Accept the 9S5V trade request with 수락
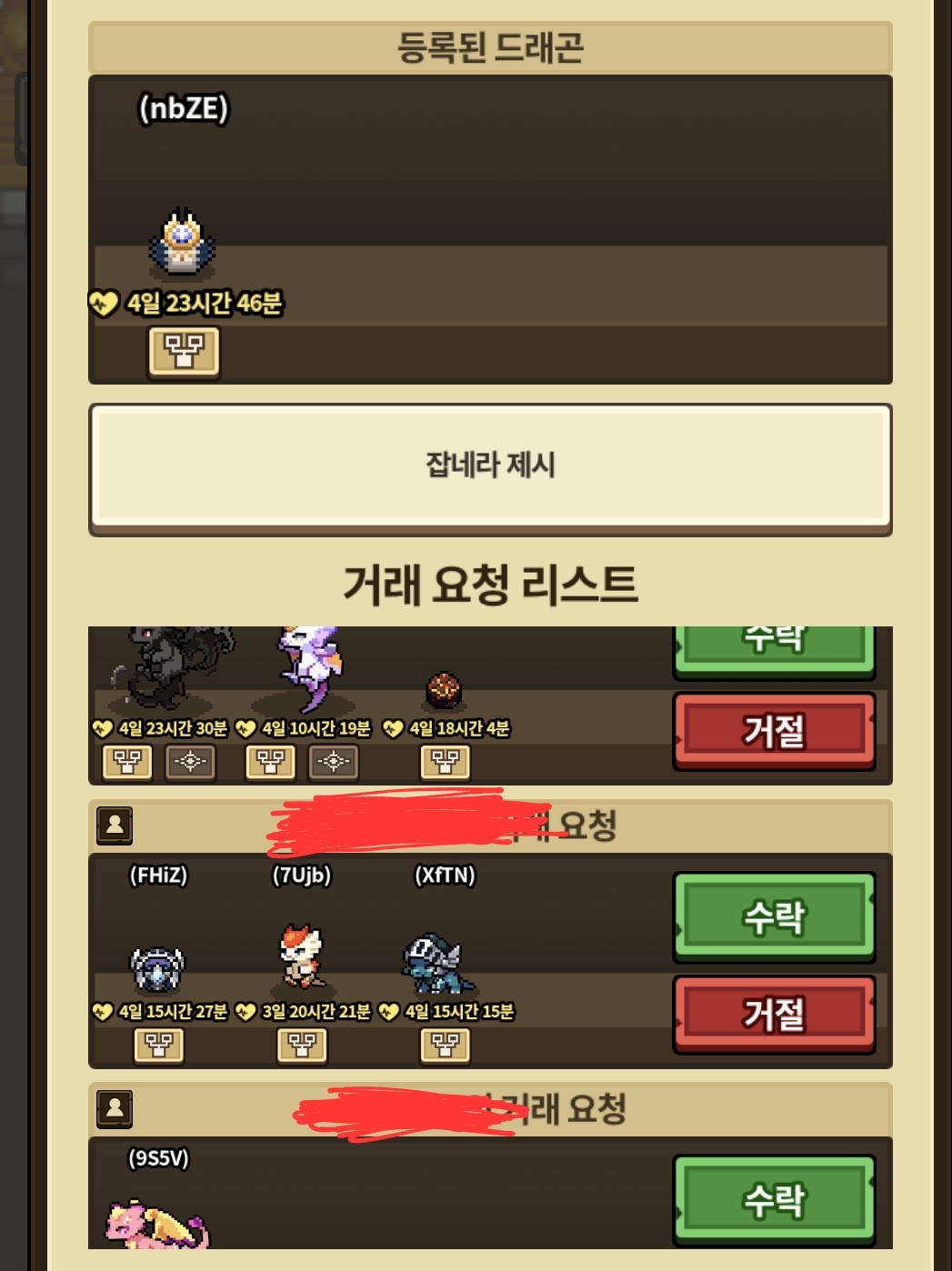 (774, 1200)
